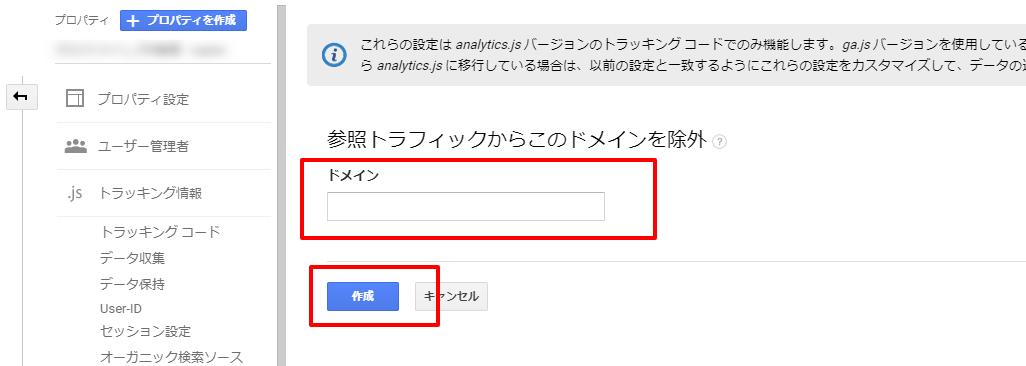Select the セッション設定 submenu item
1026x366 pixels.
point(145,331)
